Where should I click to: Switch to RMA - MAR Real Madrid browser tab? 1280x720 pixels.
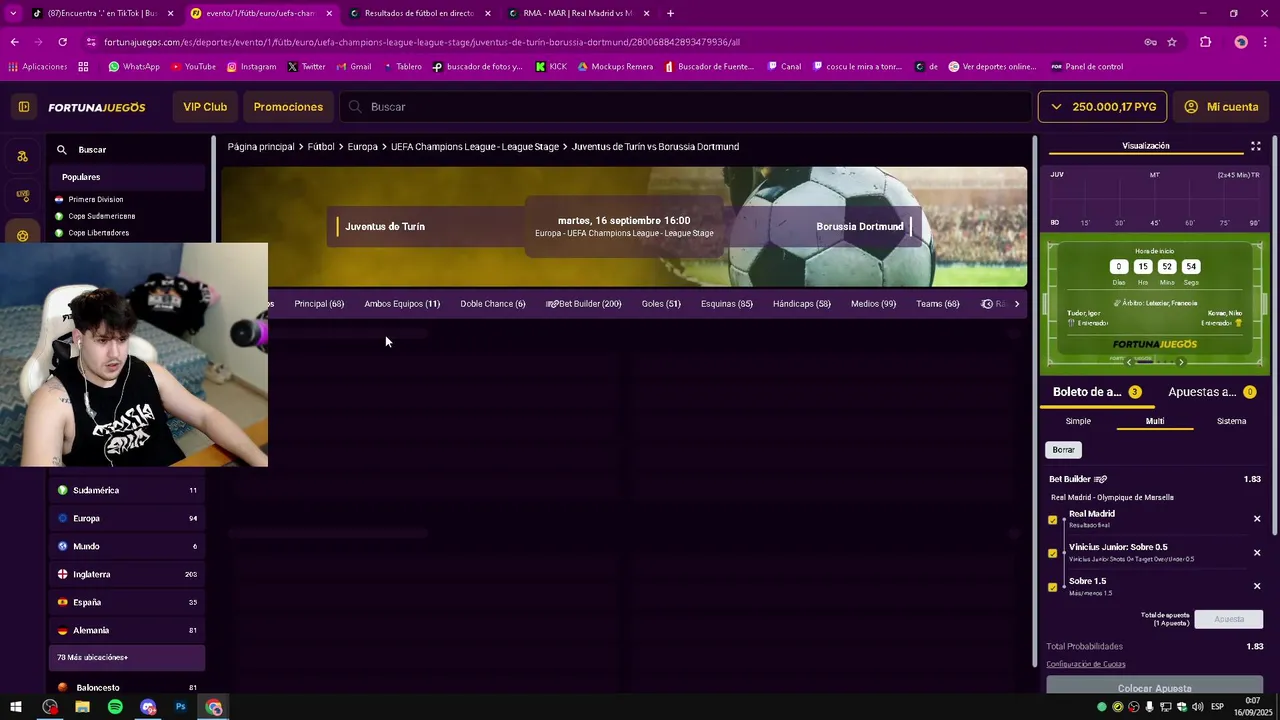point(578,13)
